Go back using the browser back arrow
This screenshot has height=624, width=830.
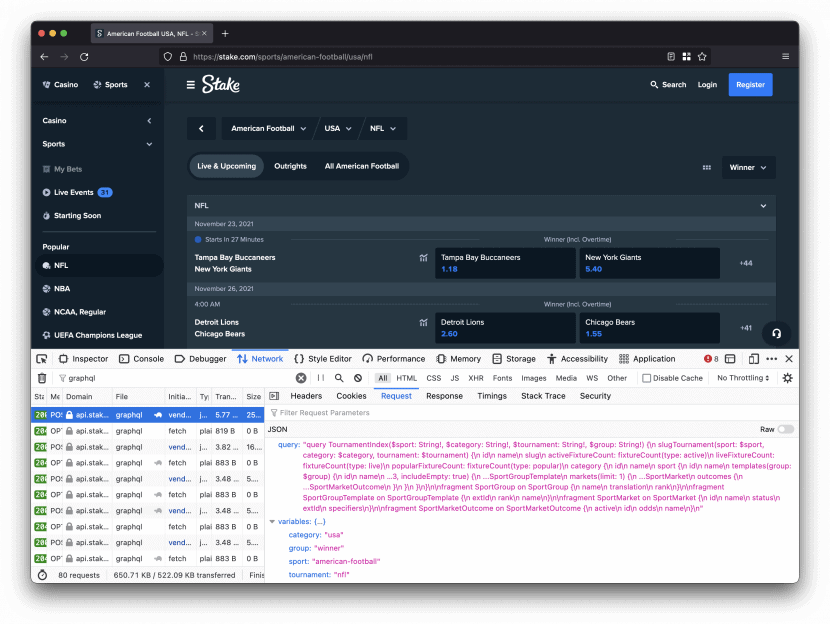pyautogui.click(x=44, y=57)
